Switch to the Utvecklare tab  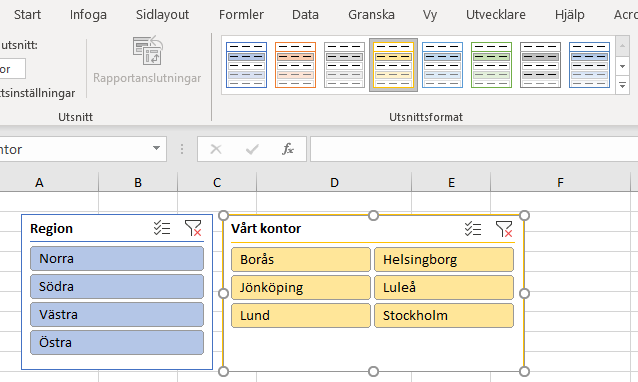click(x=496, y=15)
